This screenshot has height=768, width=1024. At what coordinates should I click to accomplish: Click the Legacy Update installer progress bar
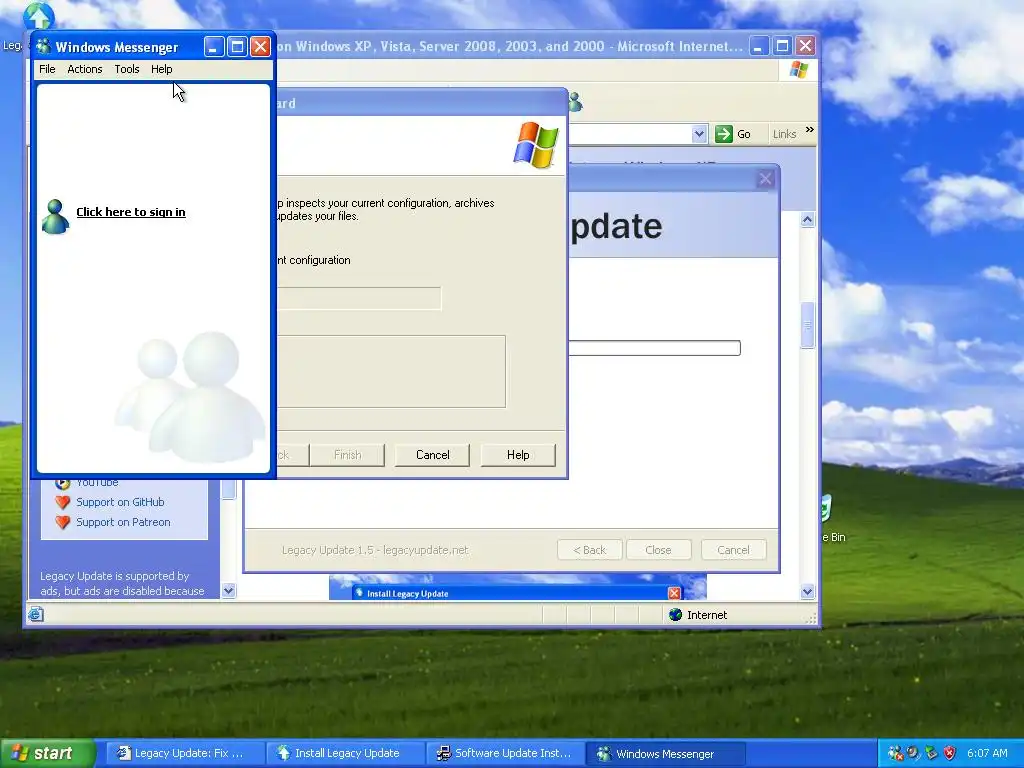coord(654,348)
